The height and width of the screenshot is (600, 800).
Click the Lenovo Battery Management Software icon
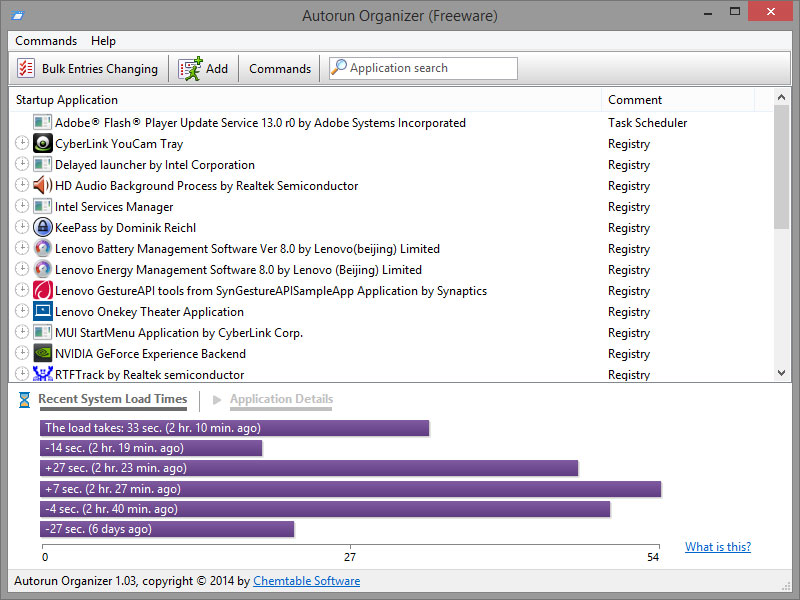[42, 248]
